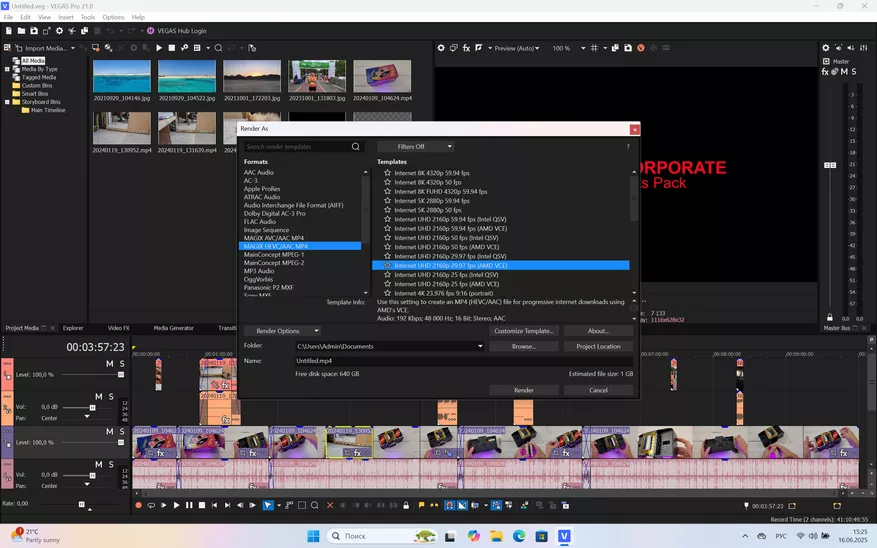The height and width of the screenshot is (548, 877).
Task: Star the Internet UHD 2160p 25 fps (Intel QSV) template
Action: [x=388, y=275]
